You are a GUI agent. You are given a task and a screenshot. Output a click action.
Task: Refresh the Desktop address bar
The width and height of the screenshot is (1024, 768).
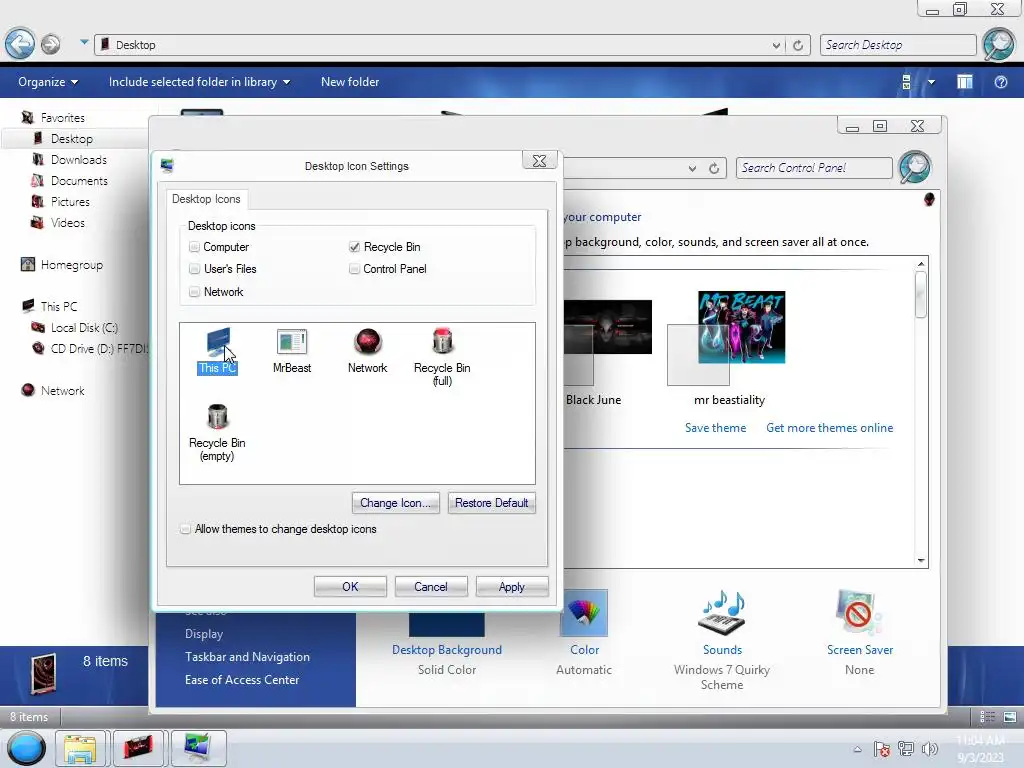pos(798,45)
